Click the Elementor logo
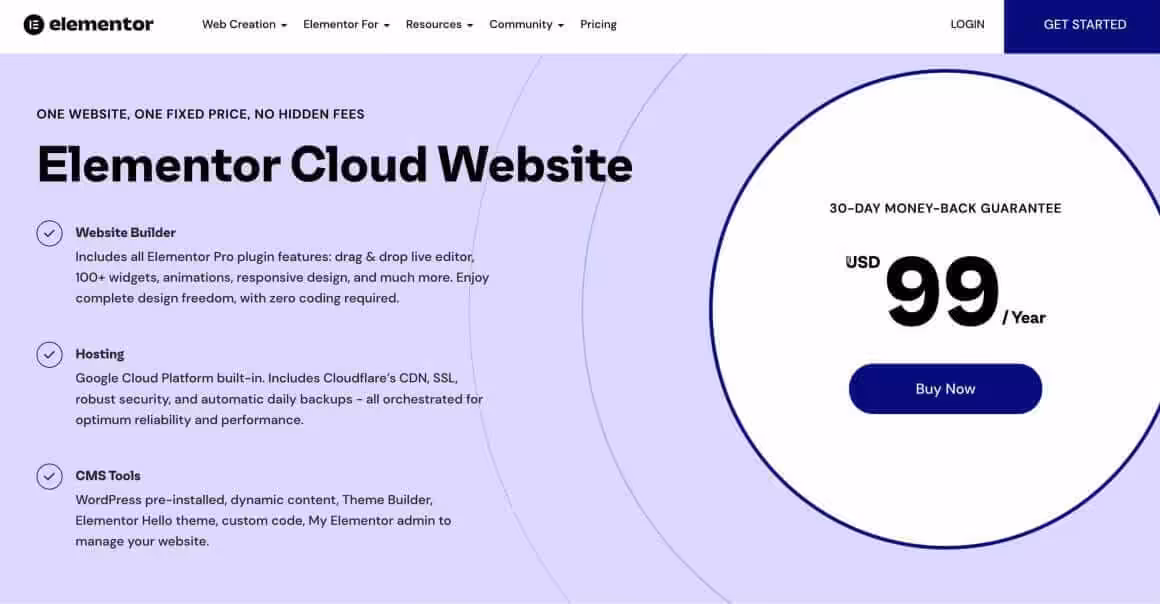 point(88,24)
